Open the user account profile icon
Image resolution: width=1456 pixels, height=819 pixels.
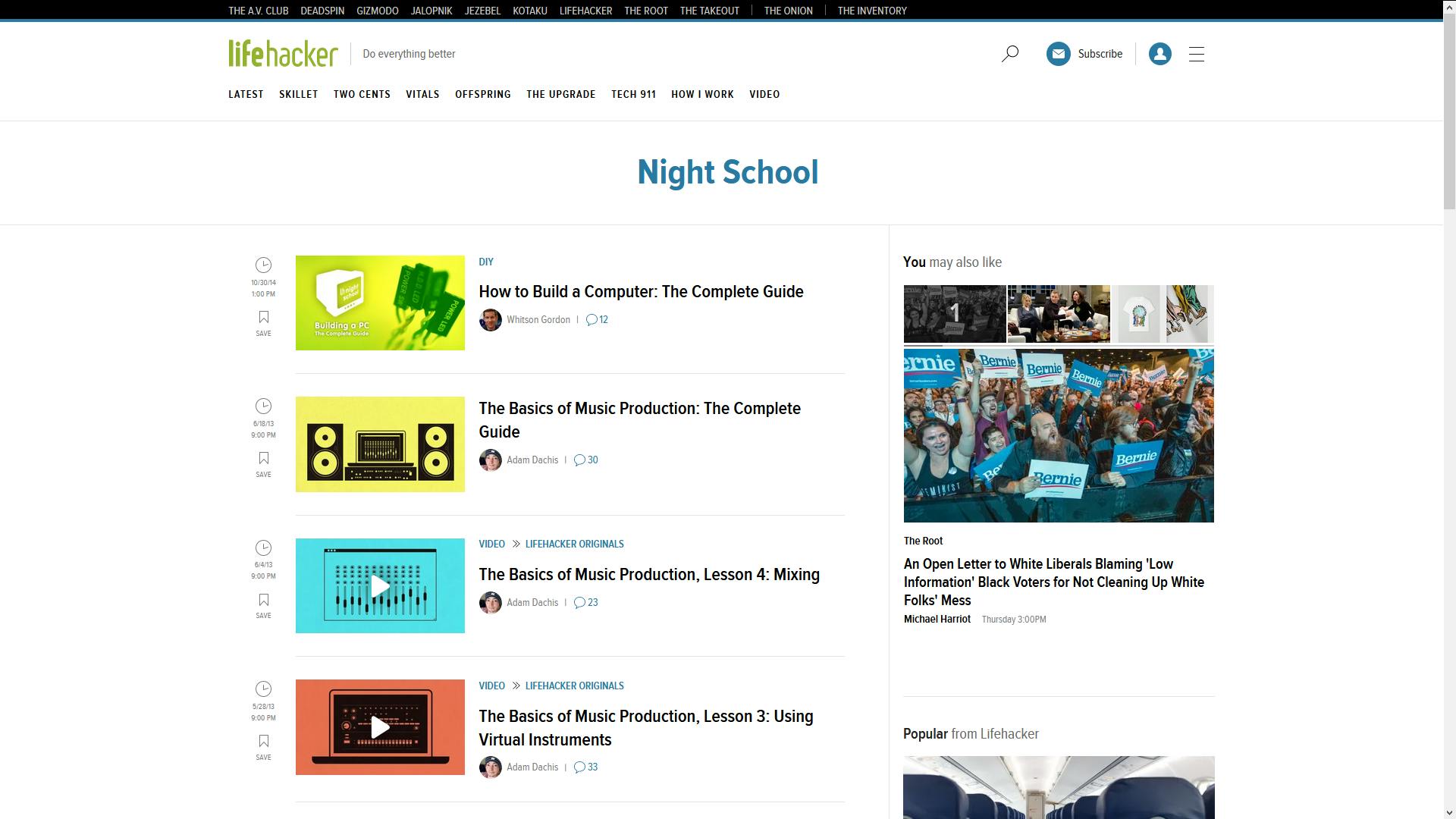1159,54
